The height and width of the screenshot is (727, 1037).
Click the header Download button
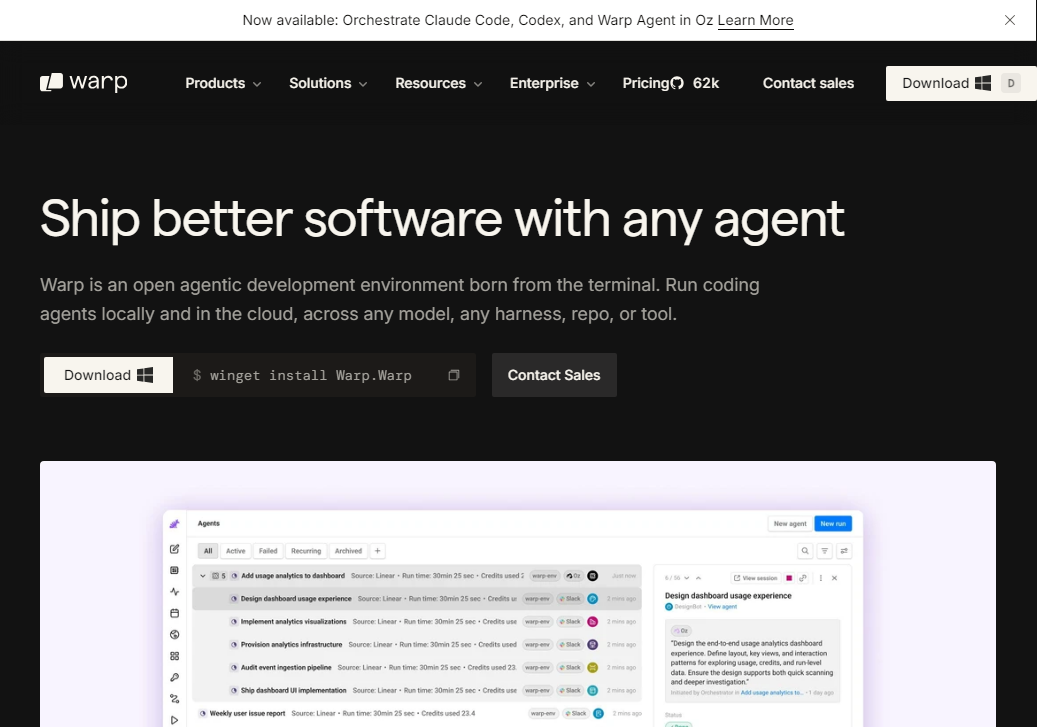point(961,83)
